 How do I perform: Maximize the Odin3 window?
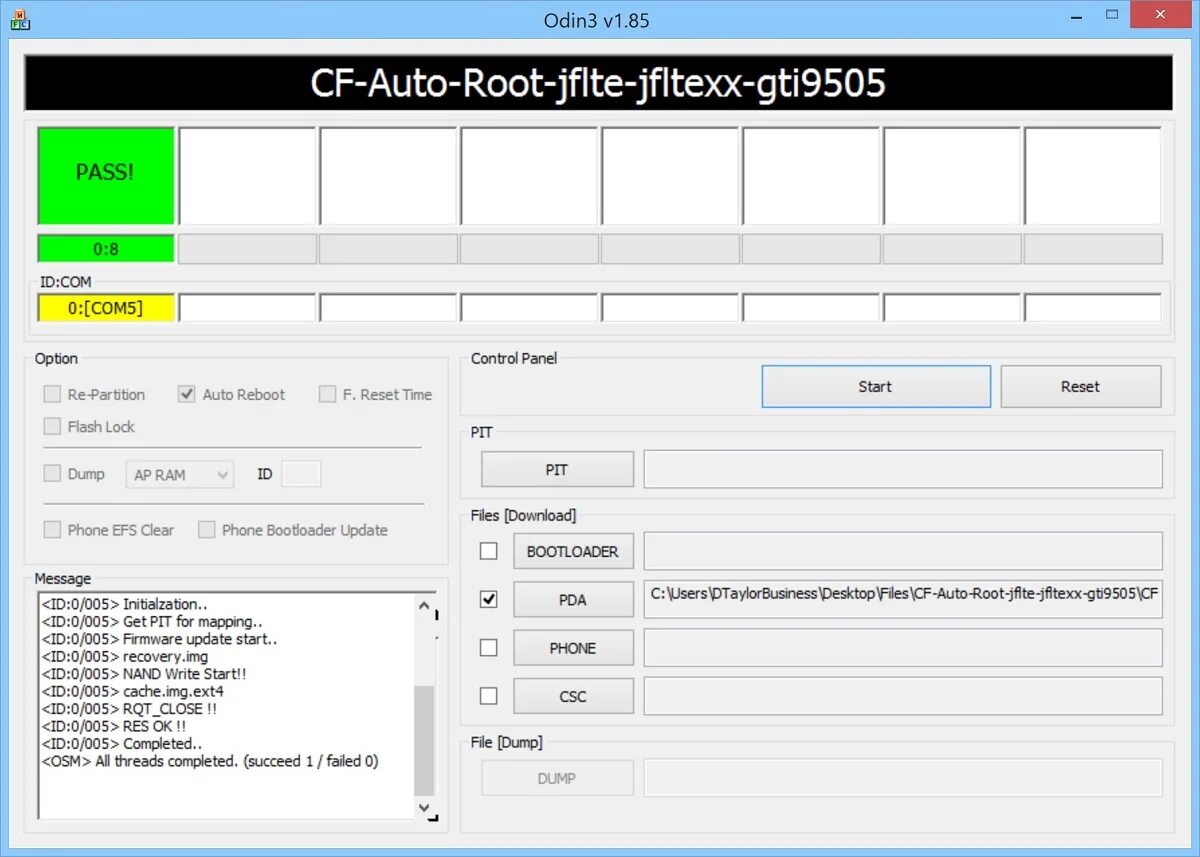1112,15
